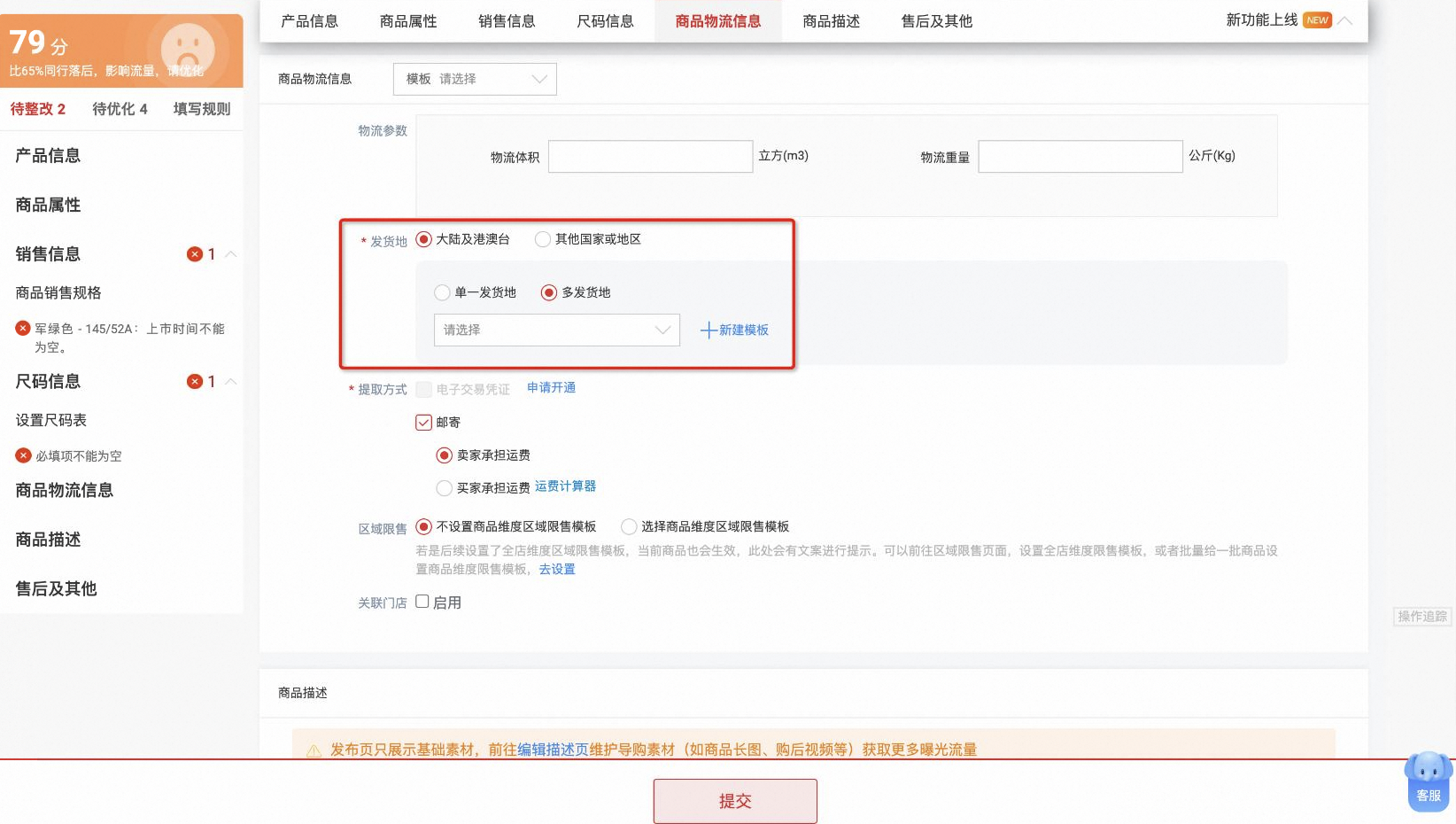Switch to the 商品属性 top tab
Image resolution: width=1456 pixels, height=824 pixels.
(408, 21)
